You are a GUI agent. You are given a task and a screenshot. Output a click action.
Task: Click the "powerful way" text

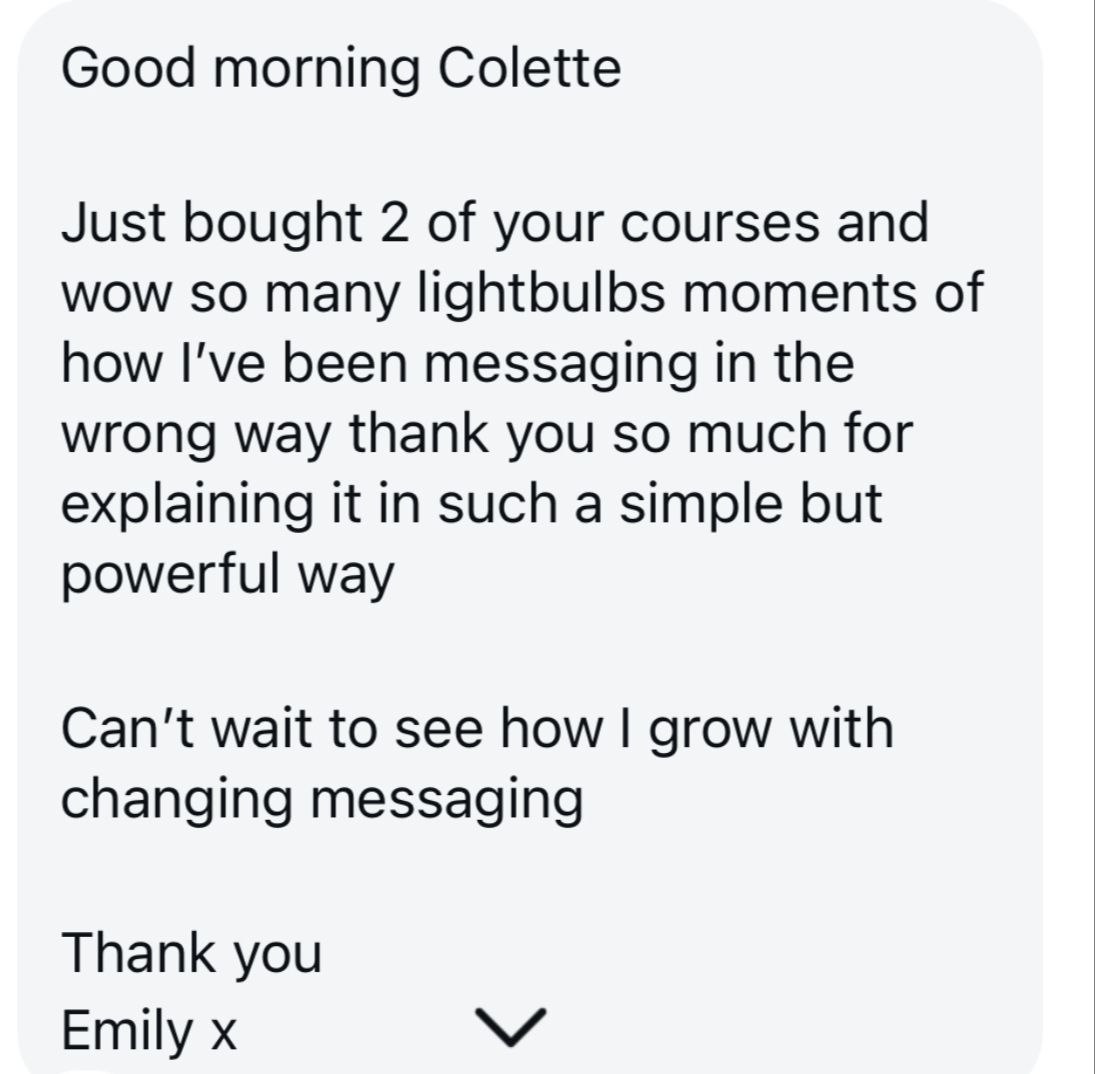click(x=228, y=576)
